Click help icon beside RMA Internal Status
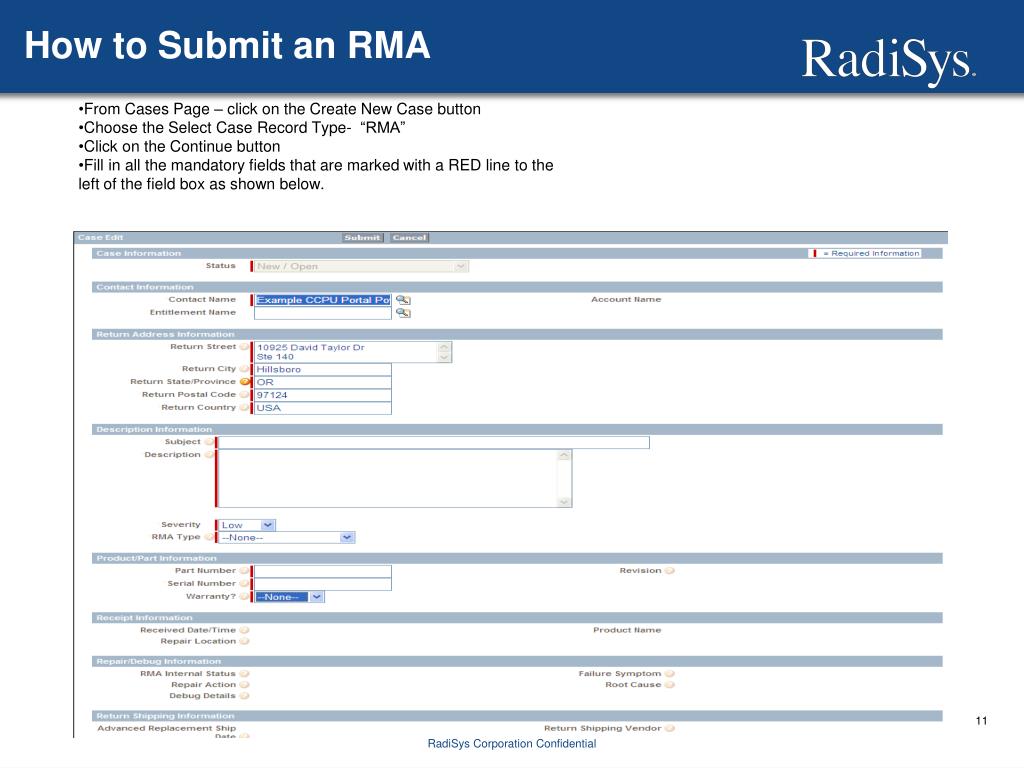 tap(244, 673)
